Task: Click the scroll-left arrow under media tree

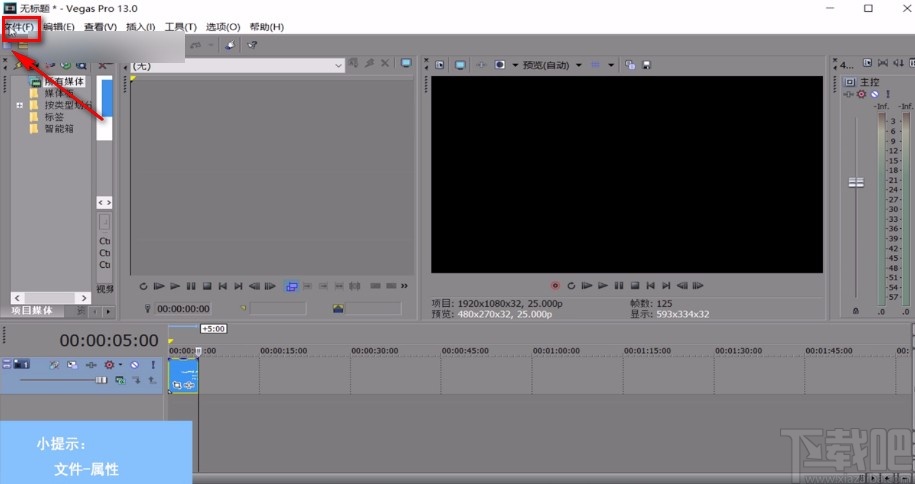Action: coord(17,298)
